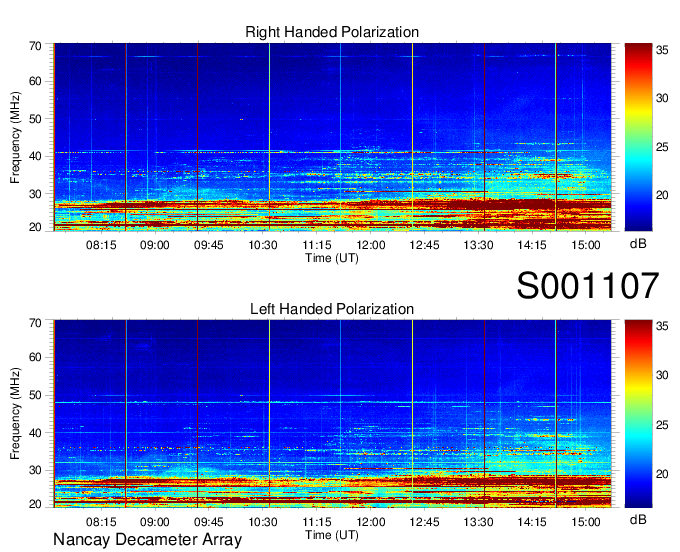
Task: Choose the 14:15 time tick under Left Handed plot
Action: (532, 522)
